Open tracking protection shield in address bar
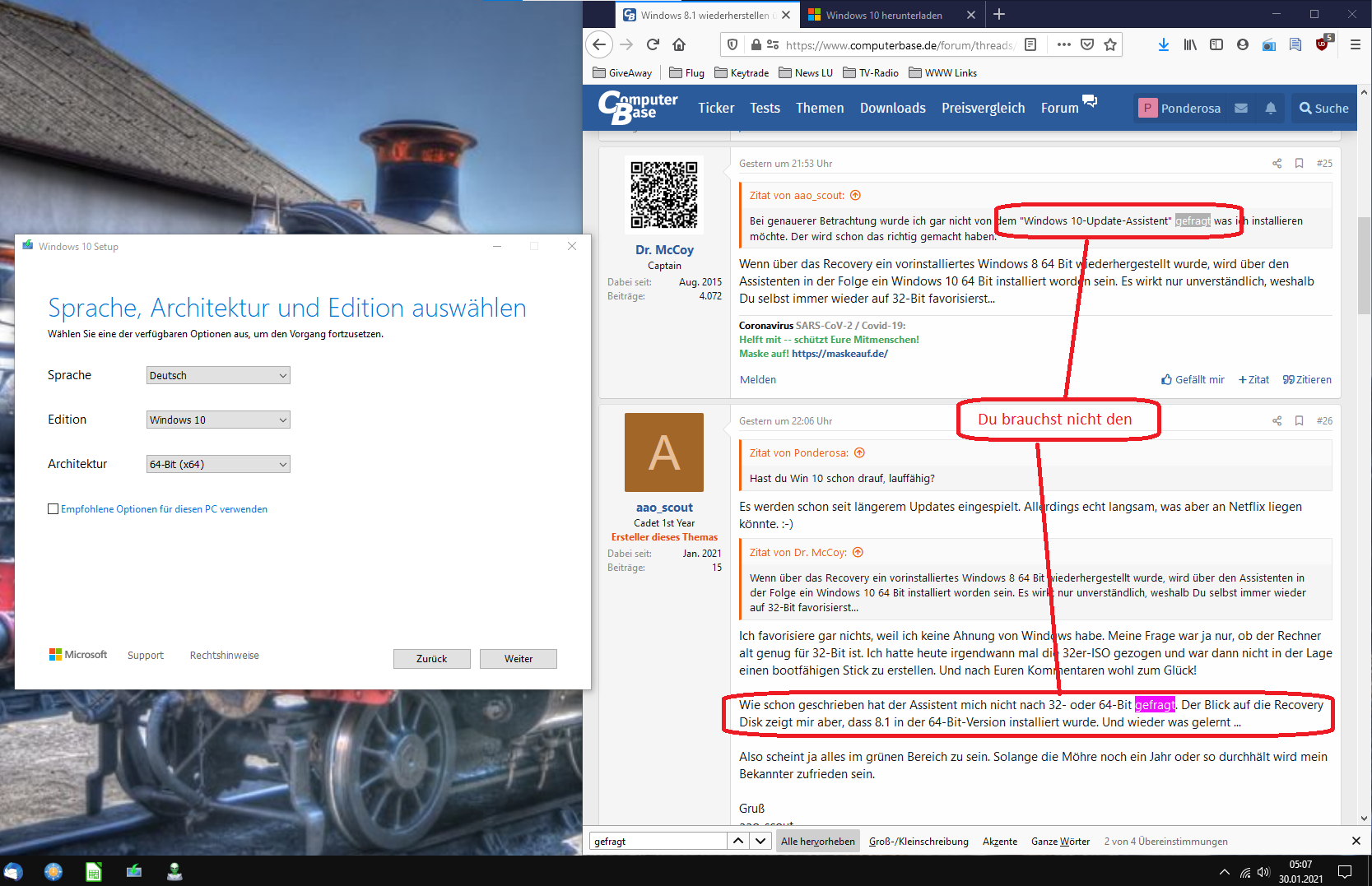 [733, 44]
